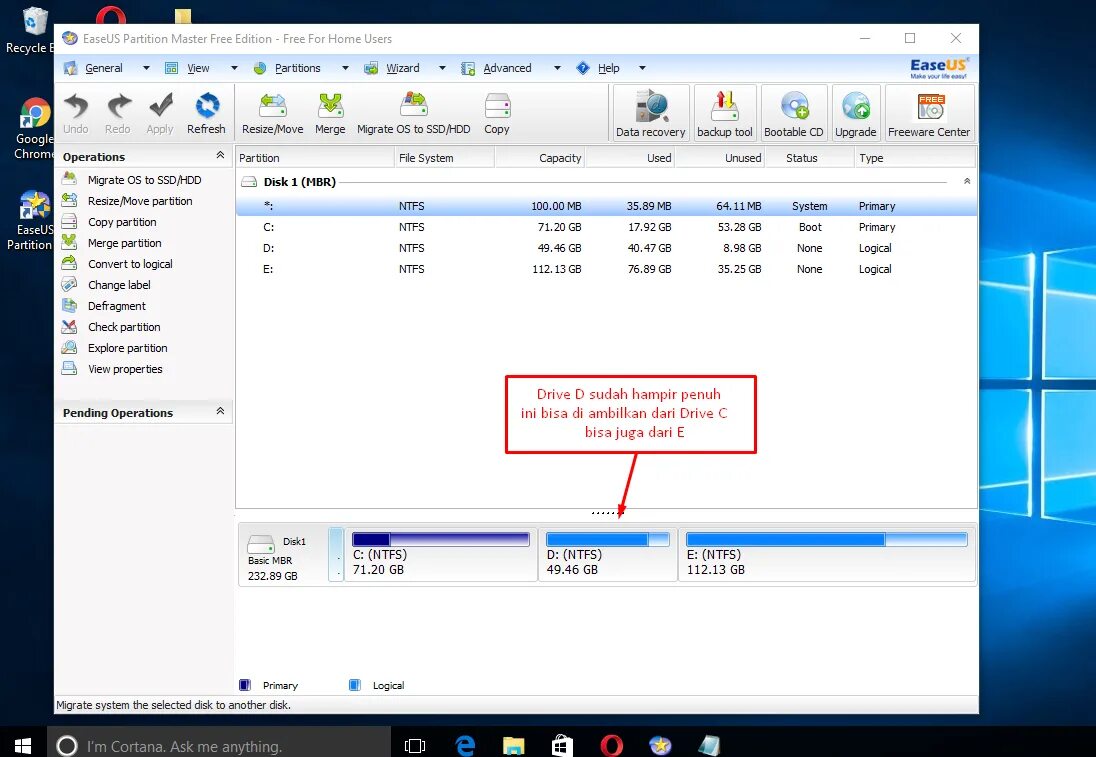This screenshot has width=1096, height=757.
Task: Click the Cortana search box
Action: pyautogui.click(x=219, y=745)
